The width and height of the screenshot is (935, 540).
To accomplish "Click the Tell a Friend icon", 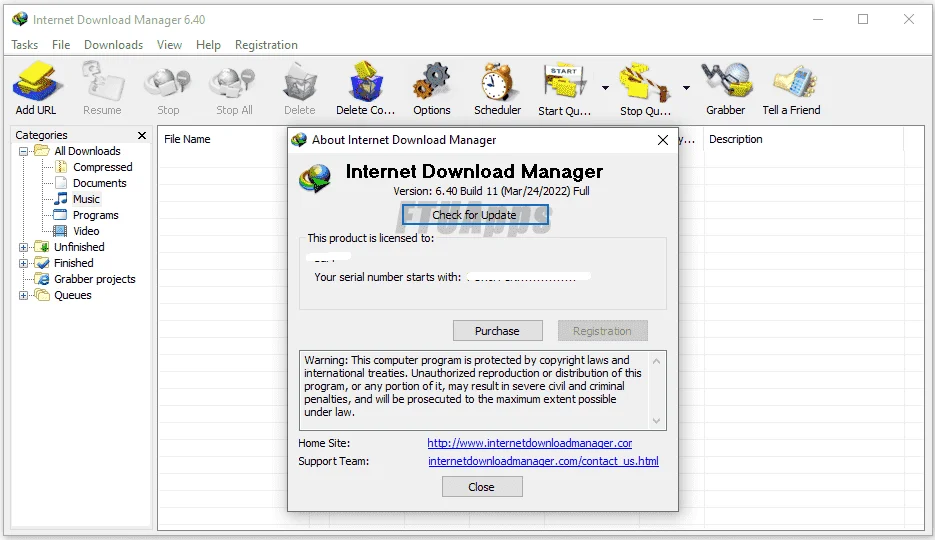I will point(793,82).
